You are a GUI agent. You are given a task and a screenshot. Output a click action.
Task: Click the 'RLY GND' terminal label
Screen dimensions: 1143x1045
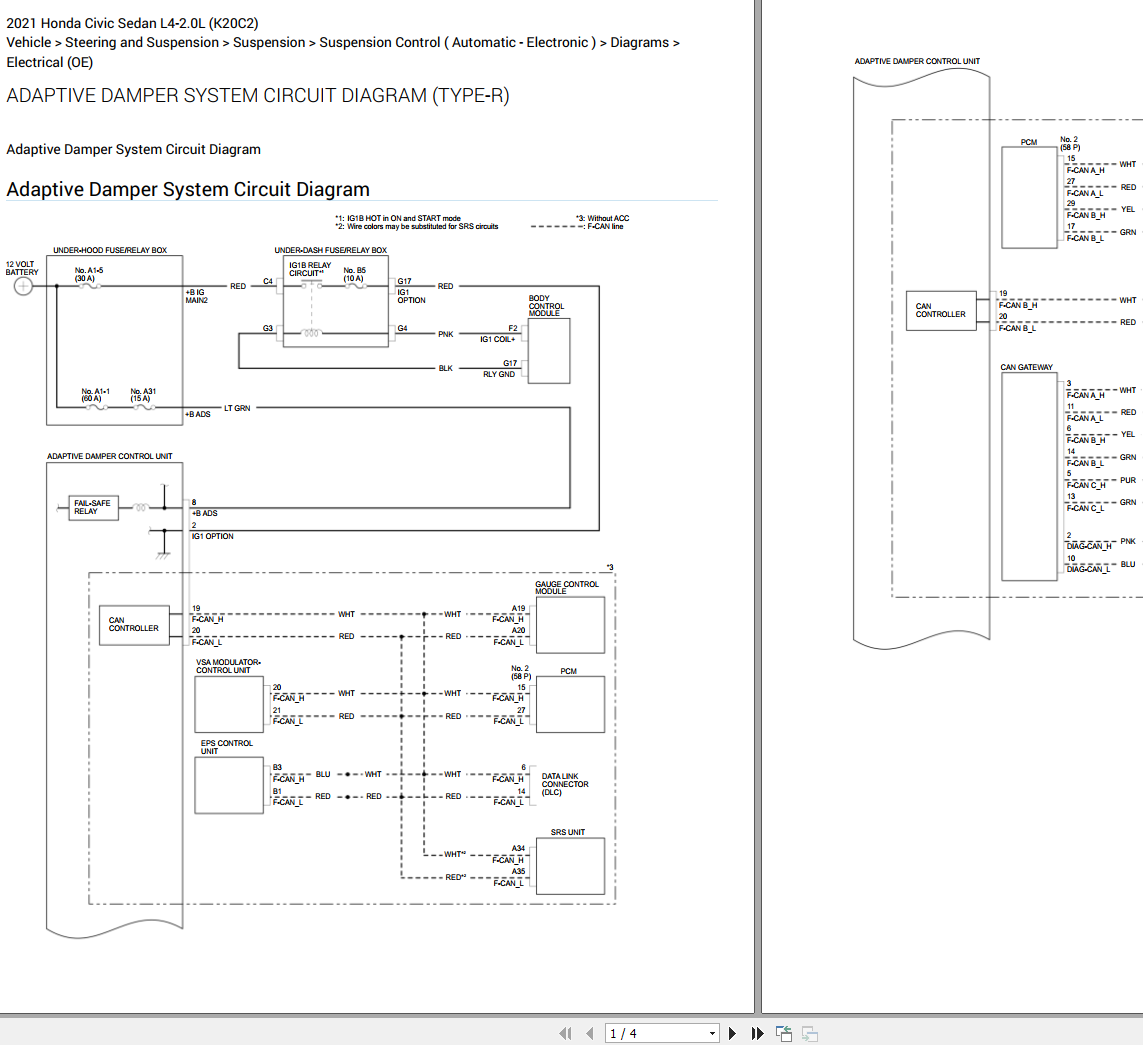pos(499,374)
